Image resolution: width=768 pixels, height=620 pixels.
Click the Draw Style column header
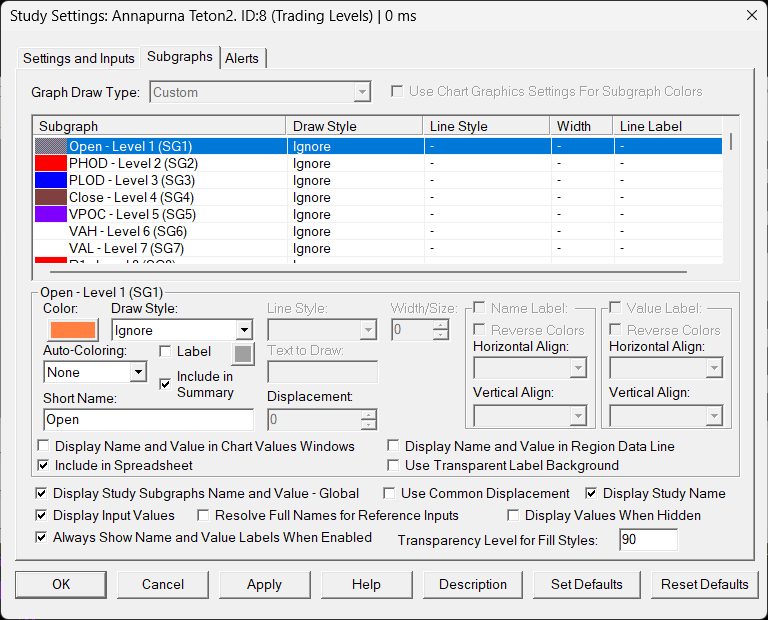[x=354, y=126]
